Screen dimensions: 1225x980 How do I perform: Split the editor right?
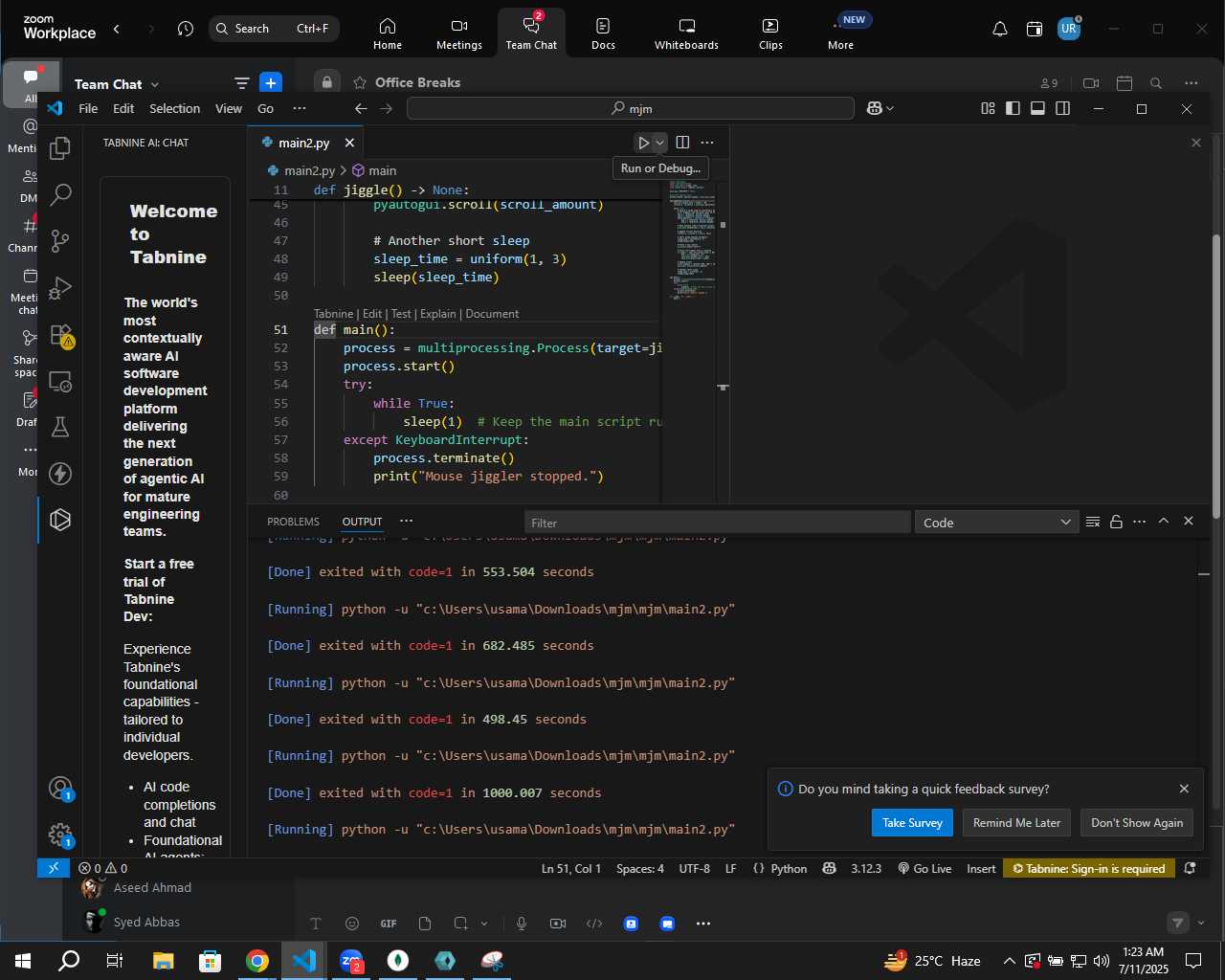pyautogui.click(x=682, y=143)
